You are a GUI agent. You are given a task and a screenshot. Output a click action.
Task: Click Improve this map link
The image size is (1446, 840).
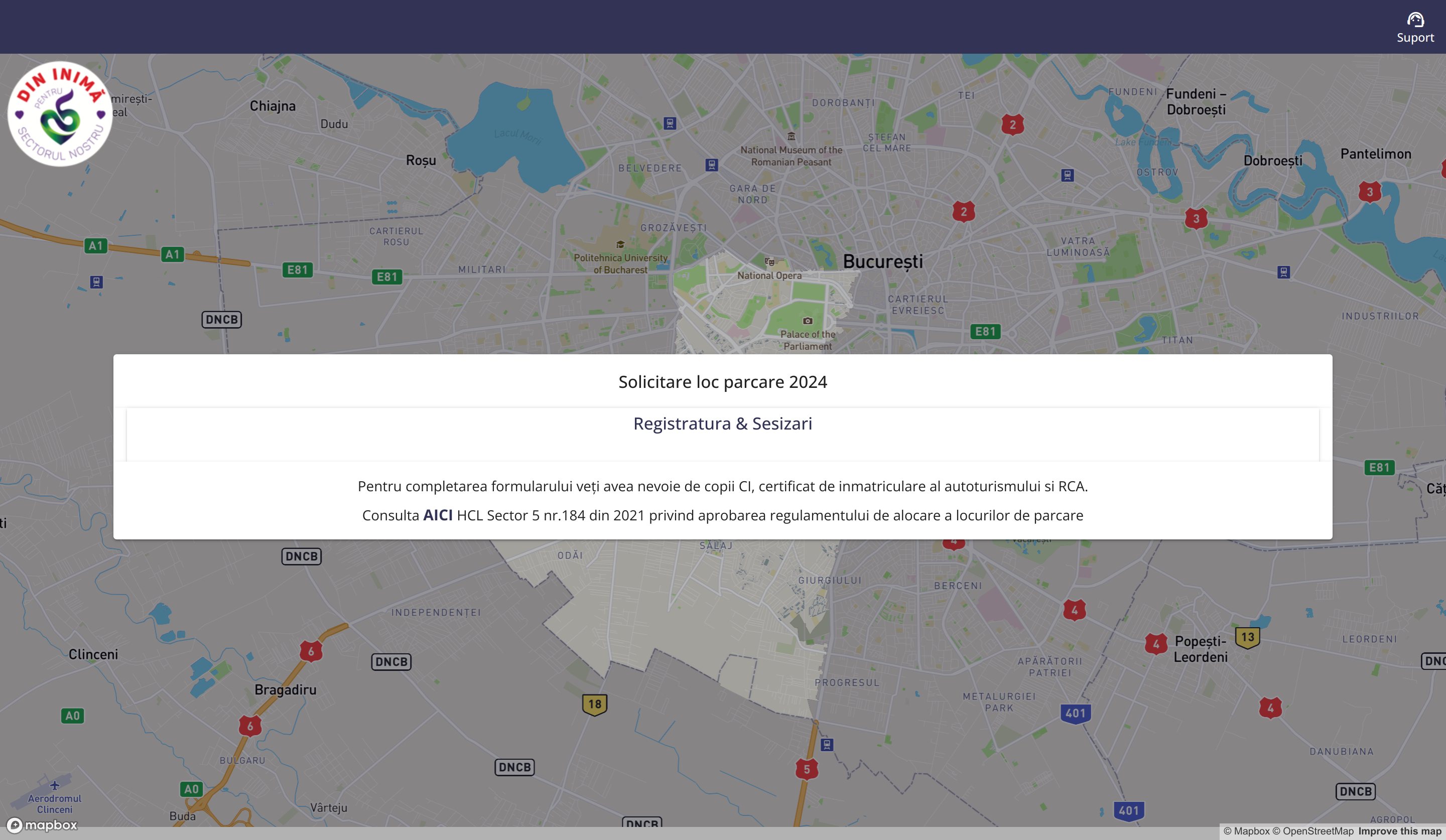1399,831
